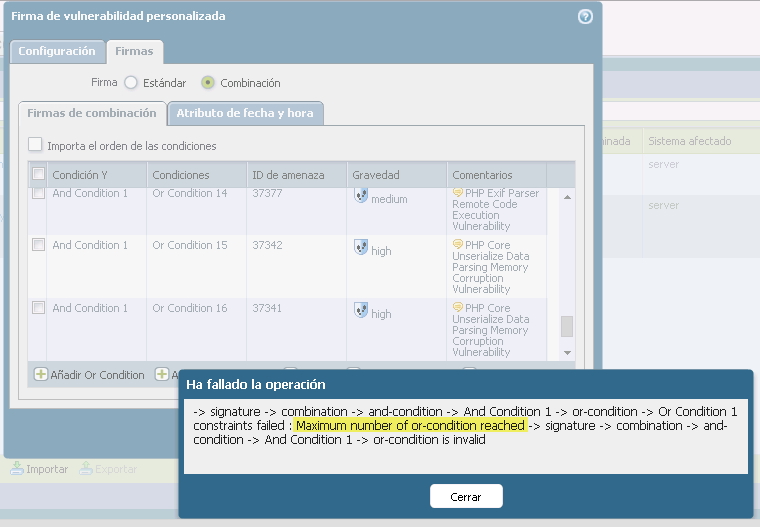
Task: Click threat ID 37342 cell
Action: [267, 245]
